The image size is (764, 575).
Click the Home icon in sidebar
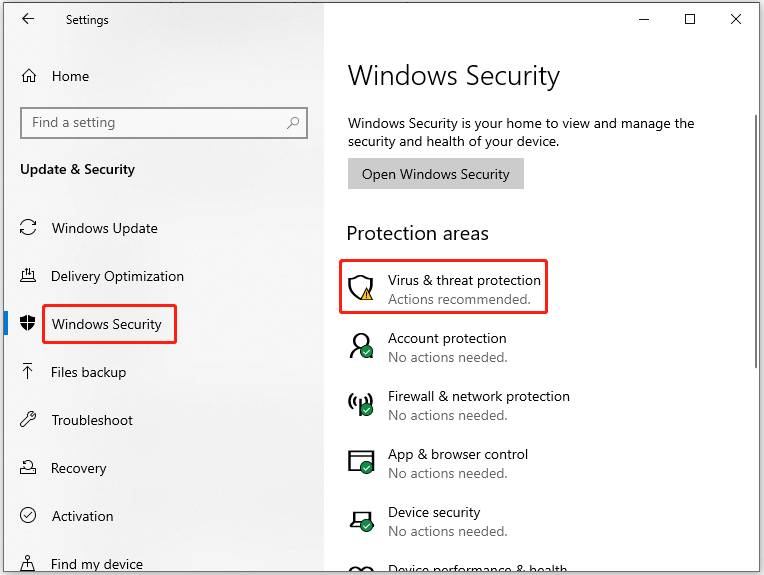(29, 76)
